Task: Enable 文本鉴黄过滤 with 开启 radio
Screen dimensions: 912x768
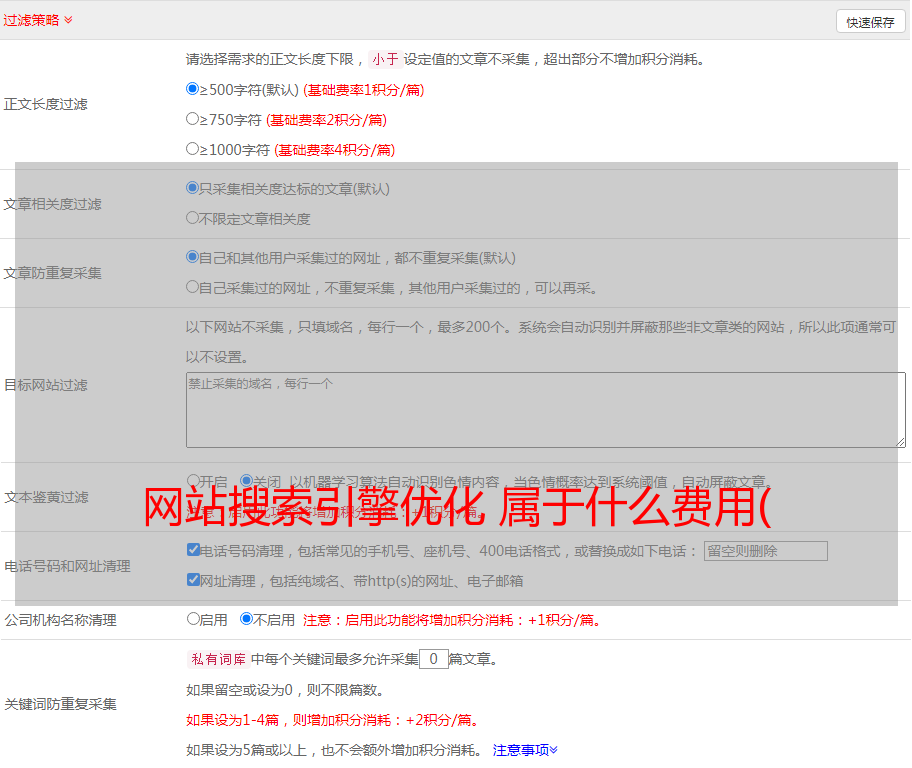Action: coord(193,481)
